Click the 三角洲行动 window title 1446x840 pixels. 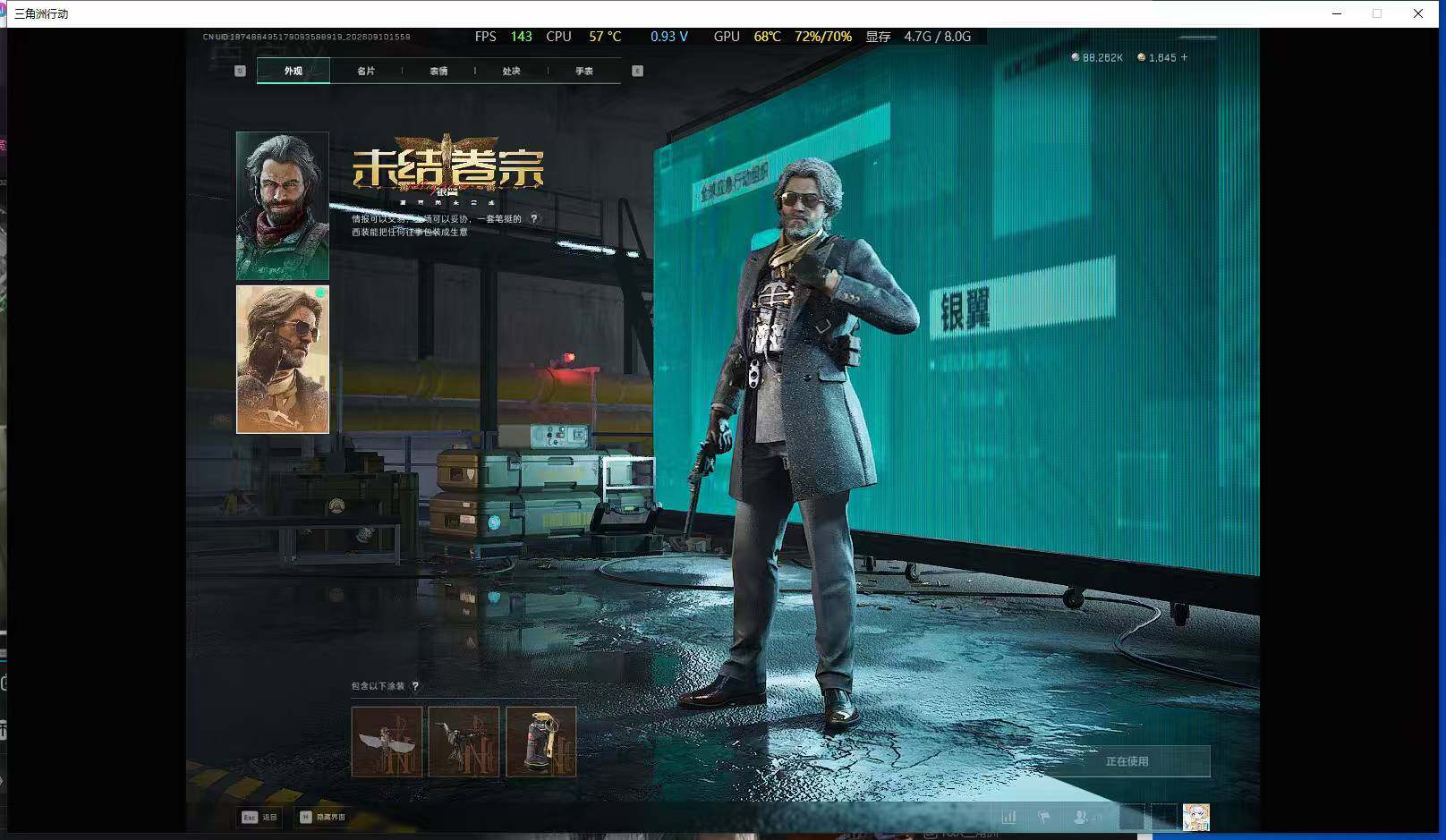point(41,13)
